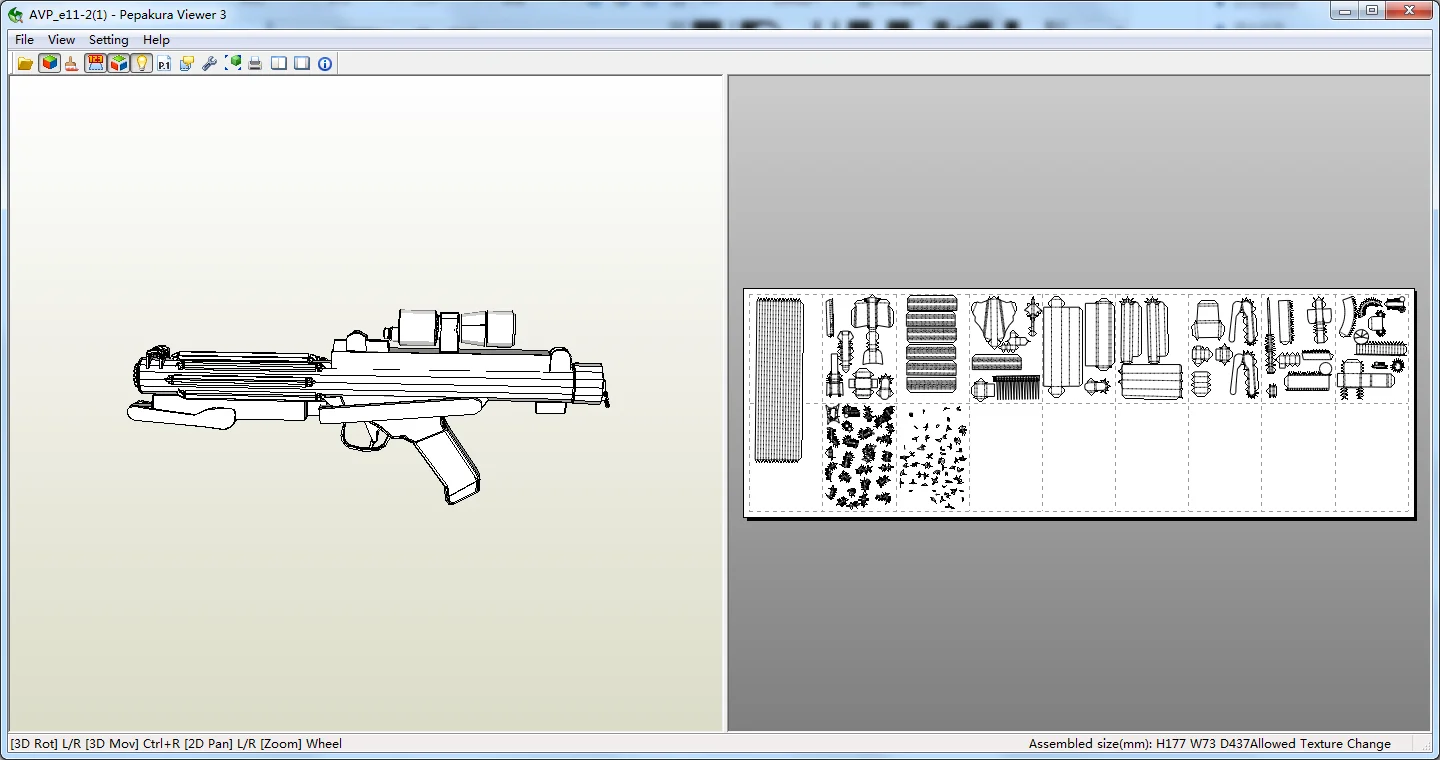Close the Pepakura Viewer window

[x=1409, y=11]
